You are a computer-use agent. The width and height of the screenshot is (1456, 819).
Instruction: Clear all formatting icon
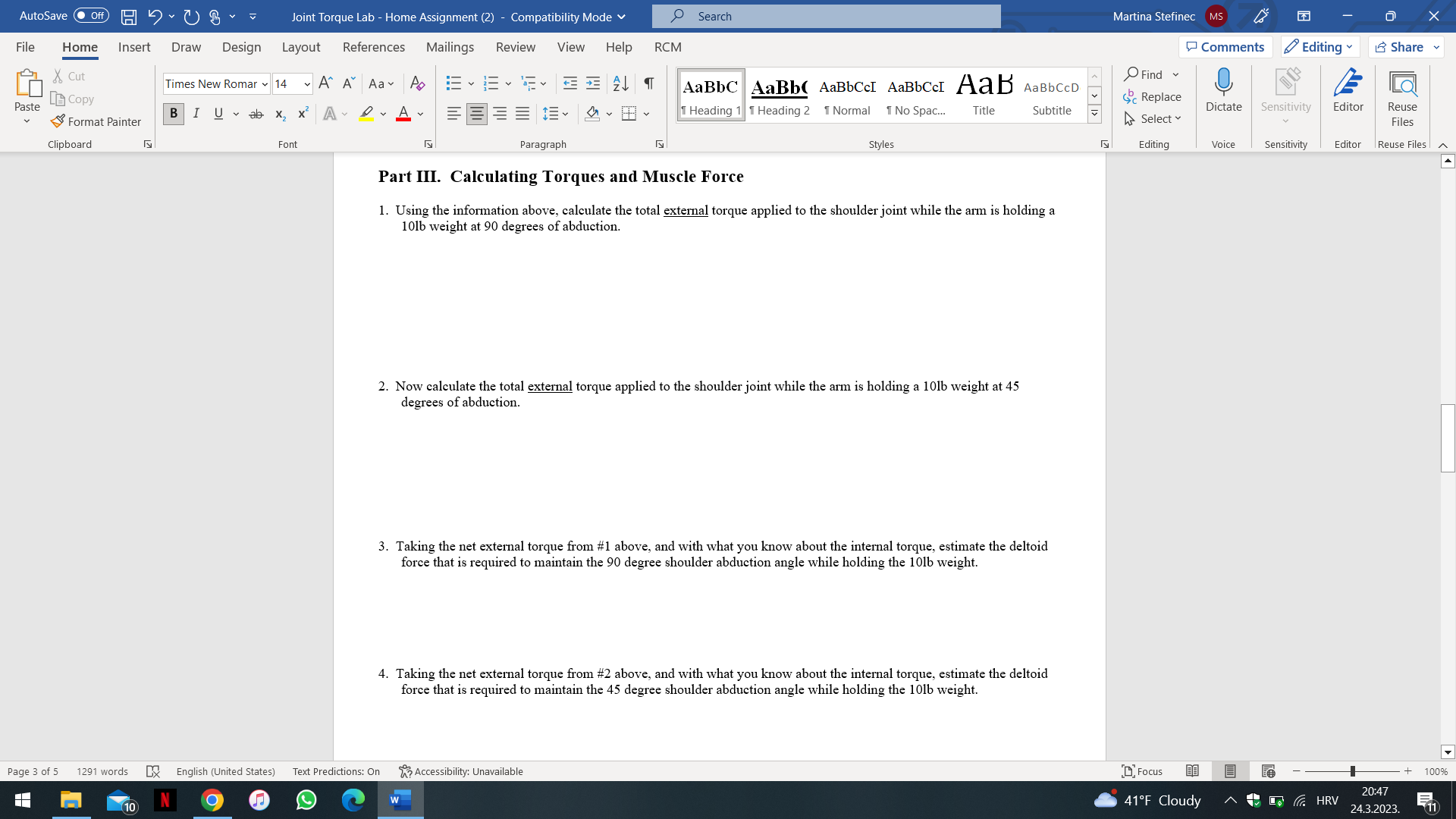coord(417,83)
